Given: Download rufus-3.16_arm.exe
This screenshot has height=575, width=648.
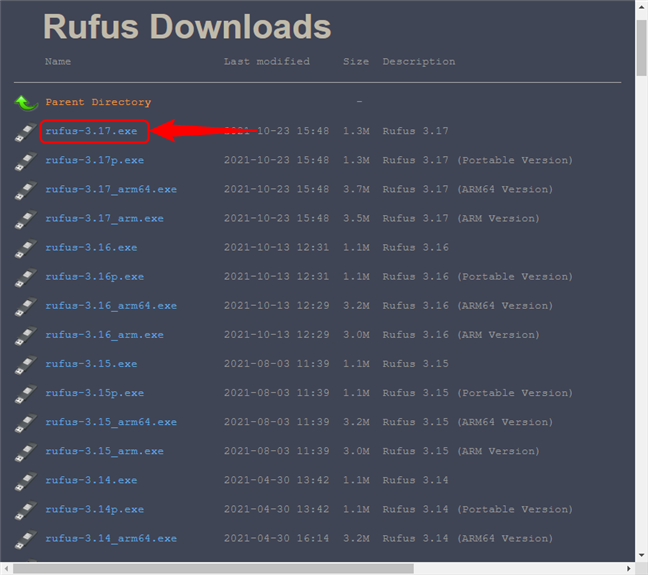Looking at the screenshot, I should [x=105, y=335].
